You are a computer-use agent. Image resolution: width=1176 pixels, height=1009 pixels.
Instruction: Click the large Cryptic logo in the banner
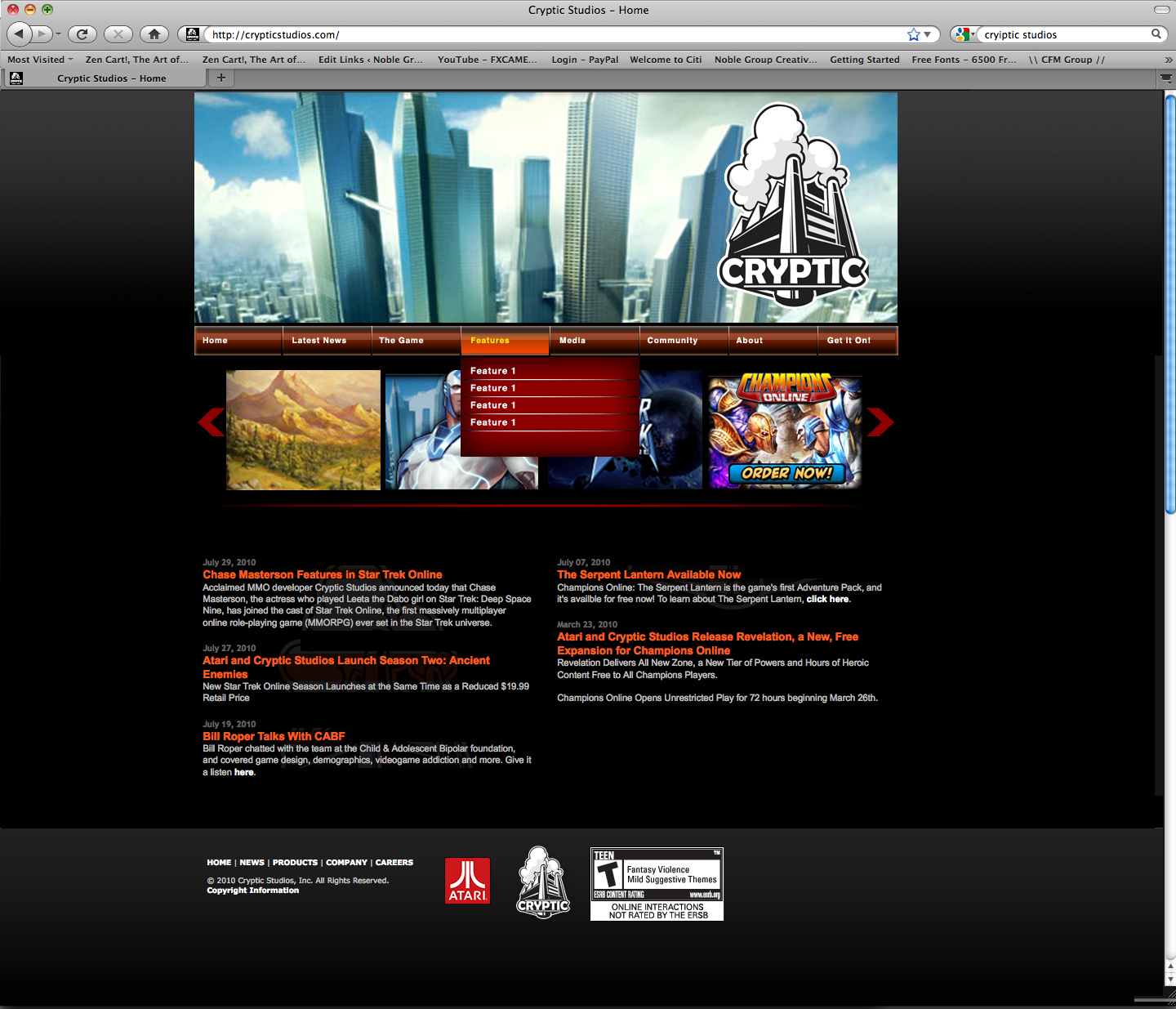pyautogui.click(x=792, y=206)
